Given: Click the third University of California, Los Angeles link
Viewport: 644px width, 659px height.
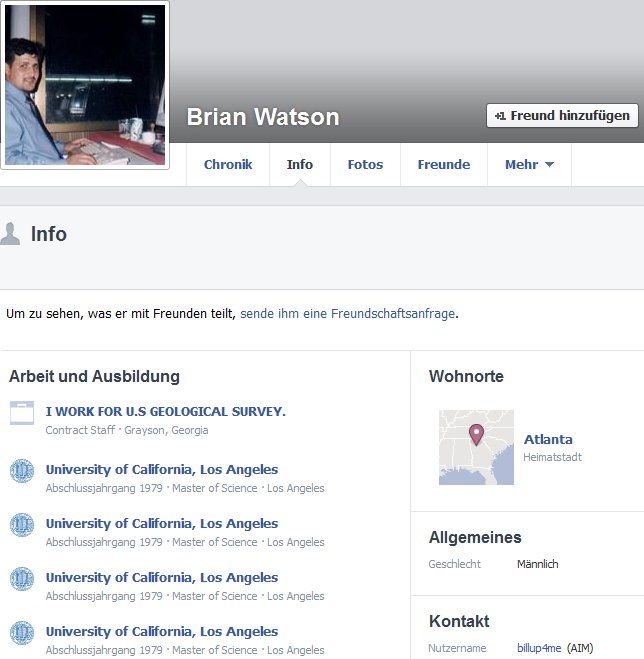Looking at the screenshot, I should tap(162, 577).
